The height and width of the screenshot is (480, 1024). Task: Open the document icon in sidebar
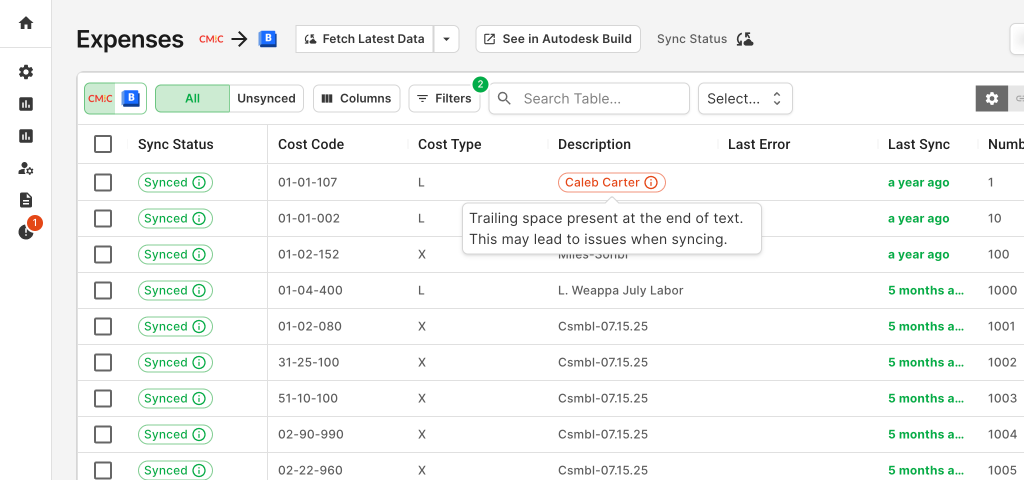(26, 200)
